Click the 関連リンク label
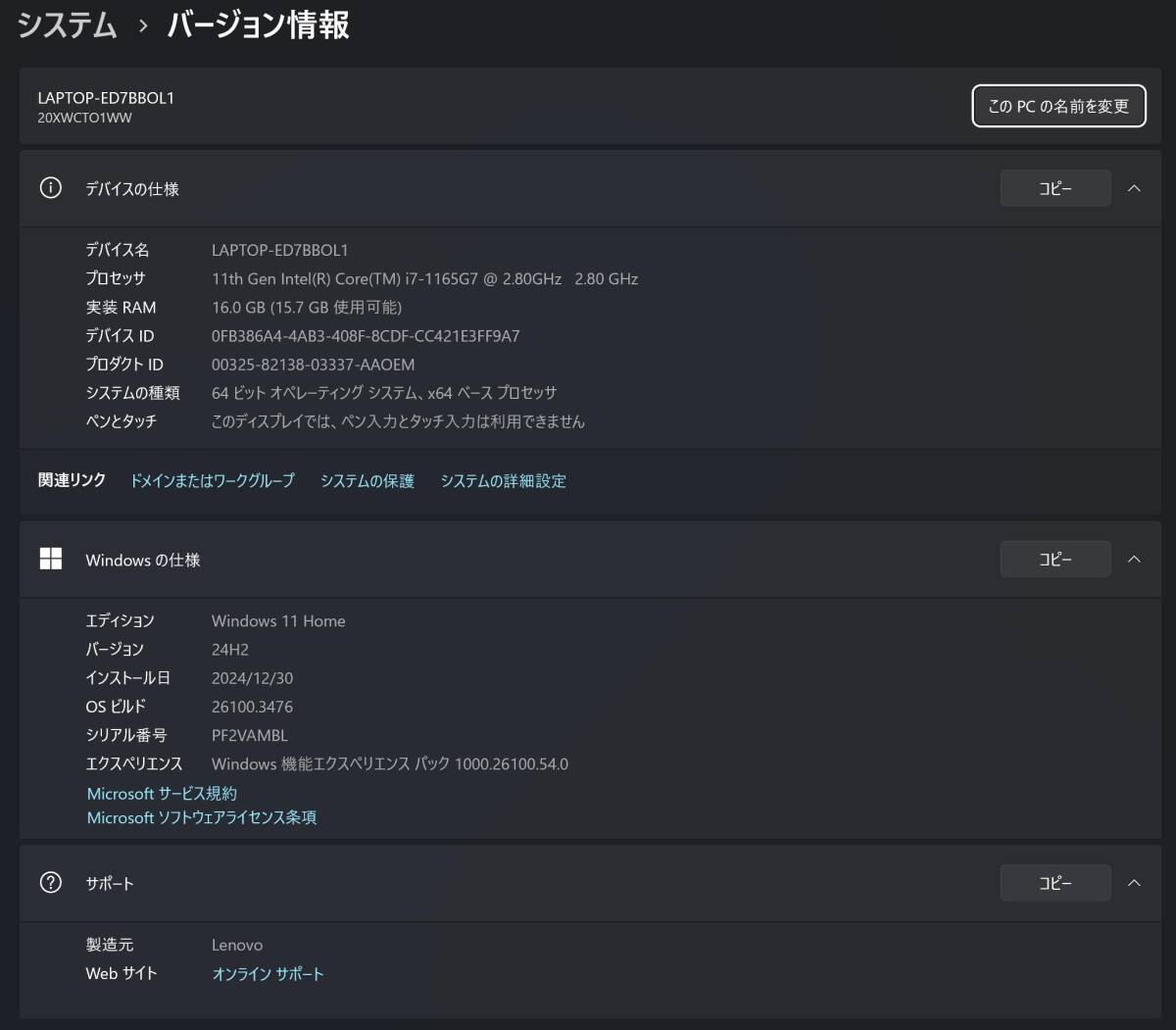Image resolution: width=1176 pixels, height=1030 pixels. (x=72, y=479)
